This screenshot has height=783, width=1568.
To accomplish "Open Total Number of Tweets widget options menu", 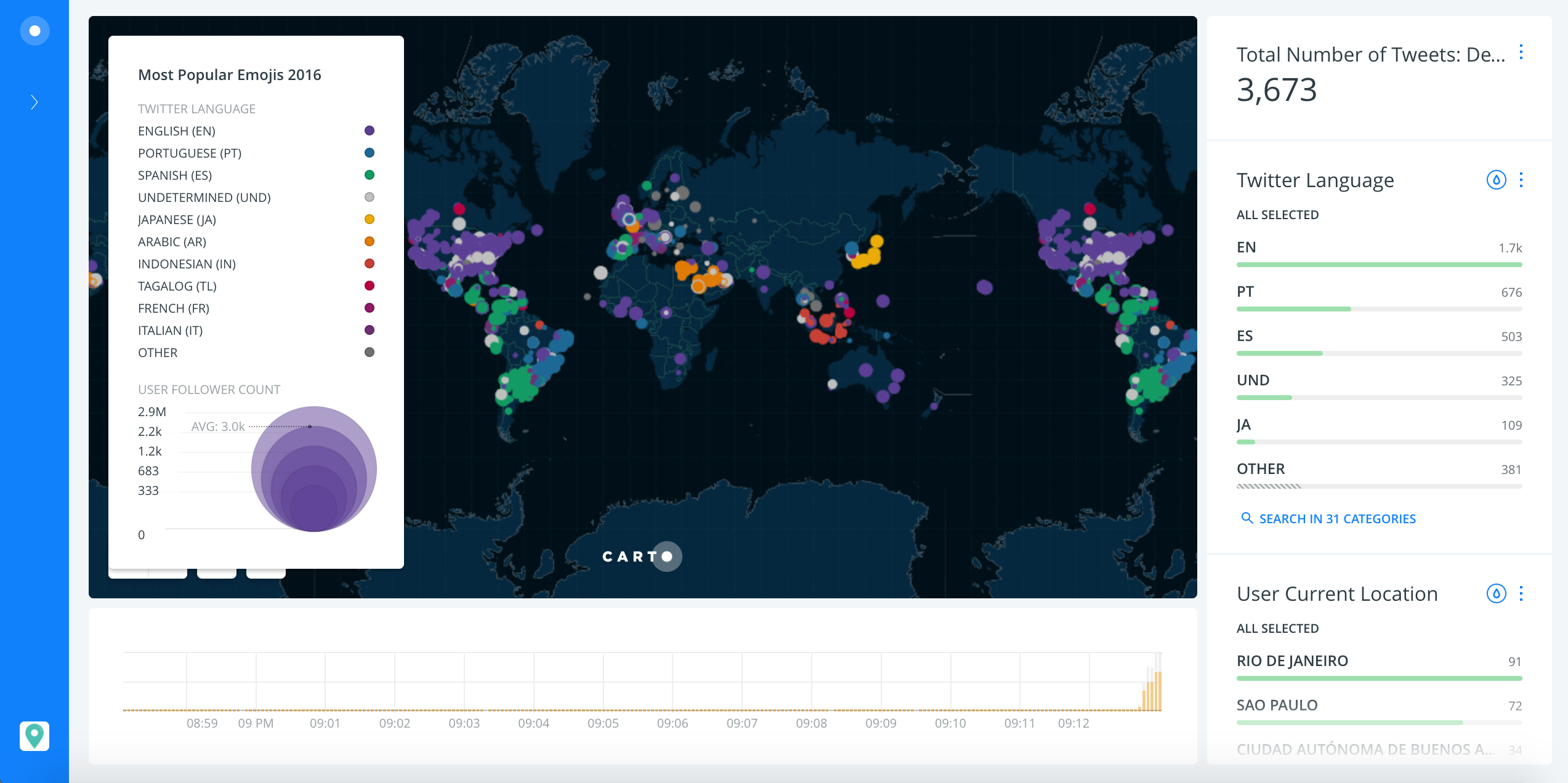I will tap(1521, 52).
